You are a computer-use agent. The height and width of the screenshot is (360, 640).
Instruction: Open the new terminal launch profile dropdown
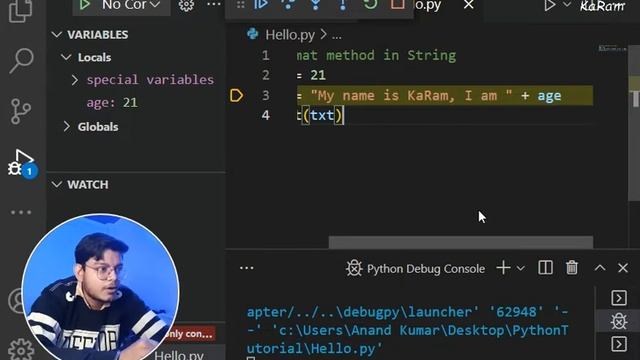pyautogui.click(x=520, y=268)
